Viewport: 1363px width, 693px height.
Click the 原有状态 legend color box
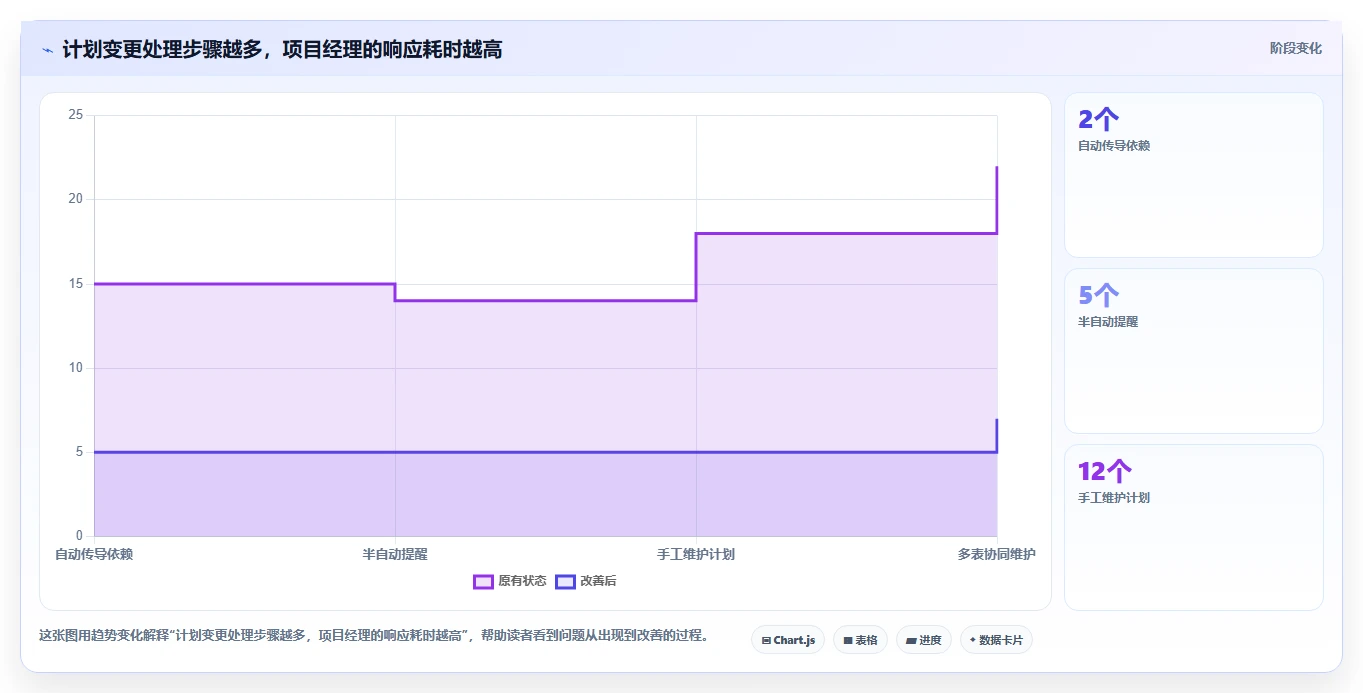[x=483, y=581]
